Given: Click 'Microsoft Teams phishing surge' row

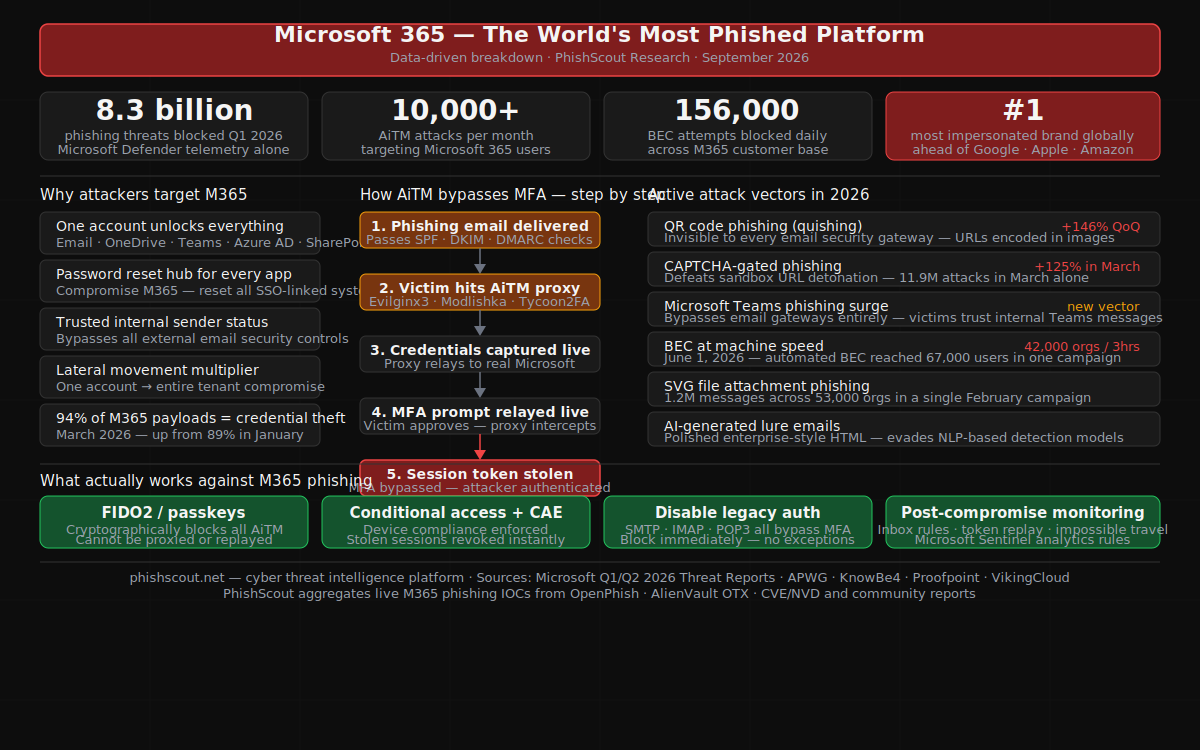Looking at the screenshot, I should tap(904, 309).
